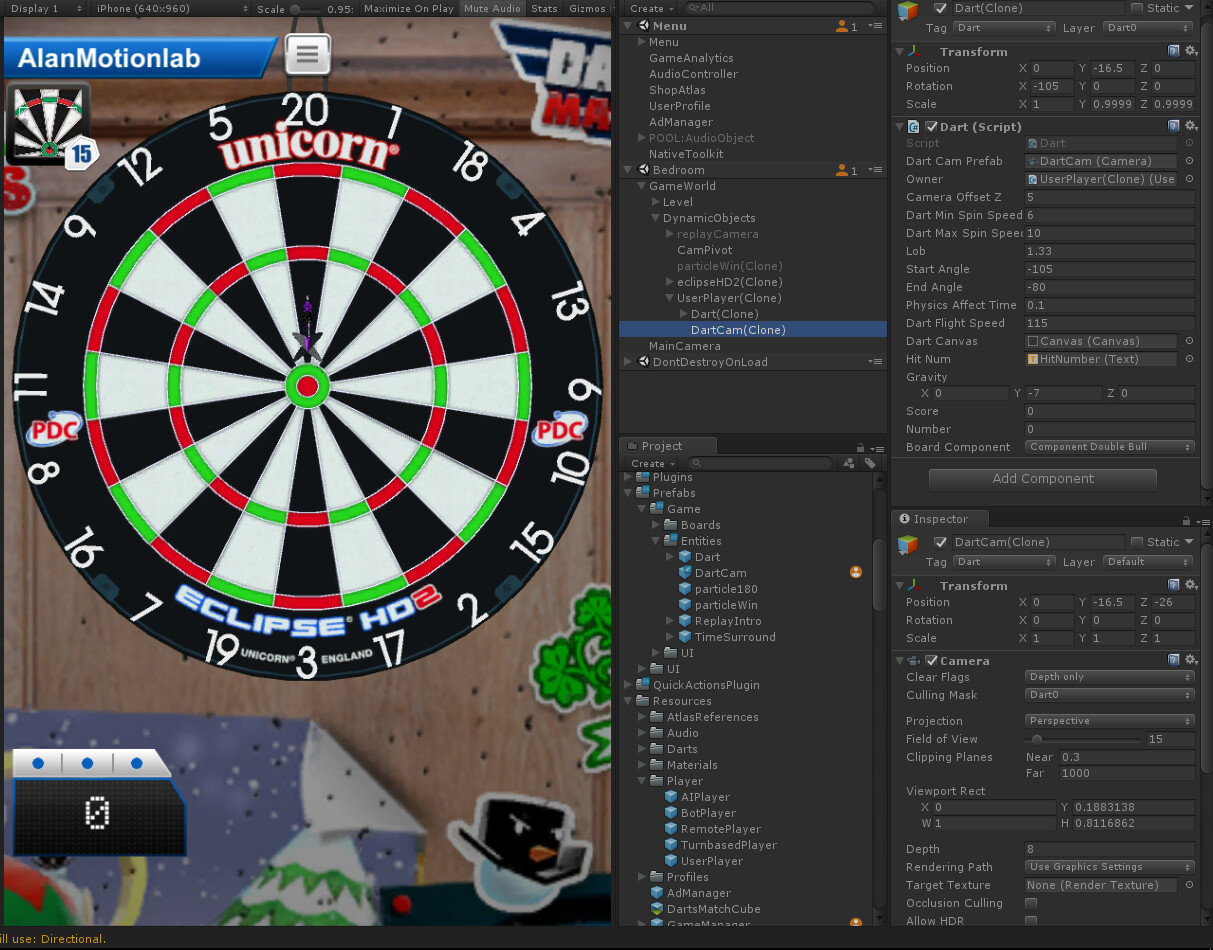
Task: Click Stats in Game view toolbar
Action: (x=544, y=8)
